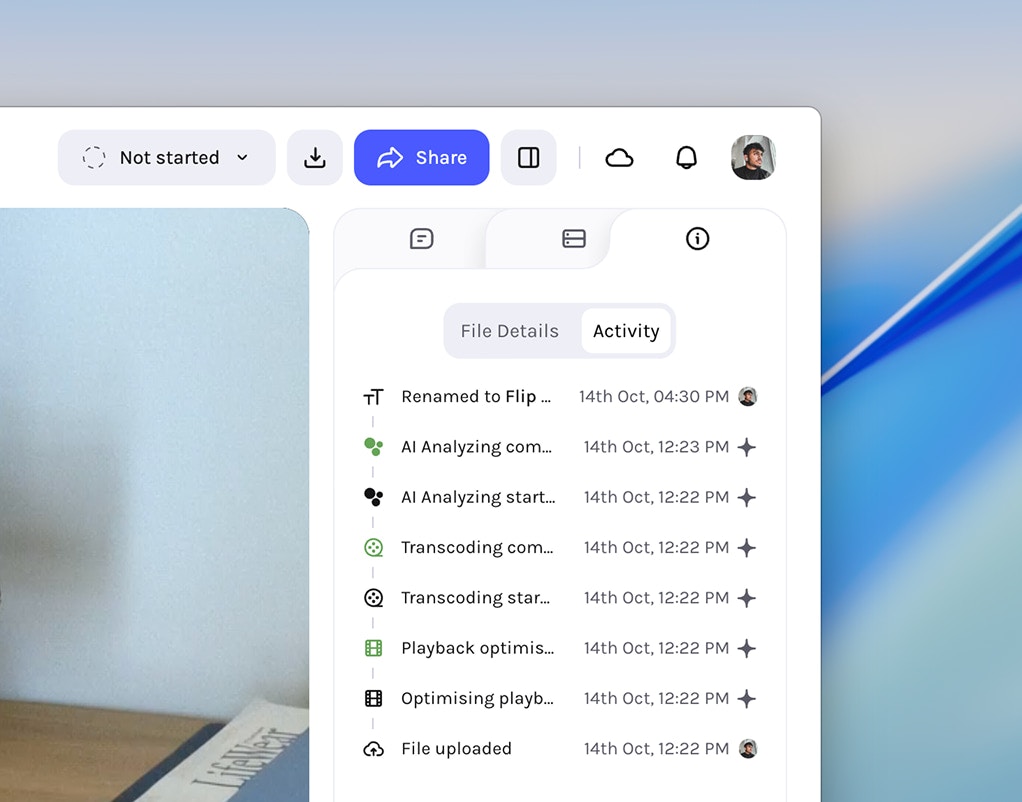The width and height of the screenshot is (1022, 802).
Task: Open the user profile avatar
Action: click(x=753, y=157)
